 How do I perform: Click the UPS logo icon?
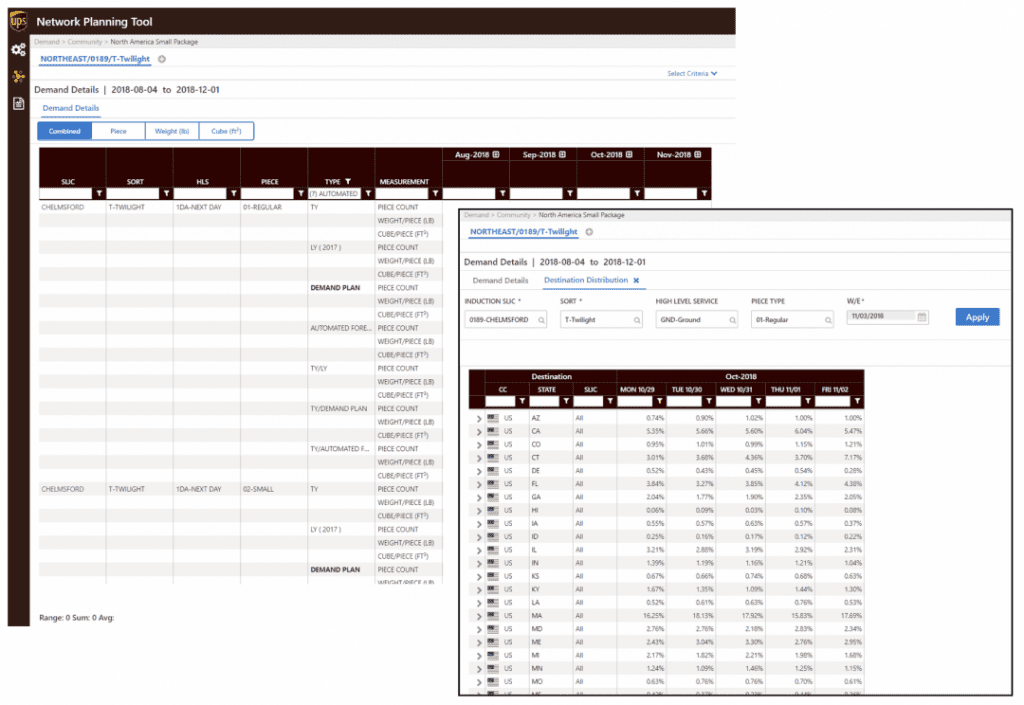(x=19, y=22)
